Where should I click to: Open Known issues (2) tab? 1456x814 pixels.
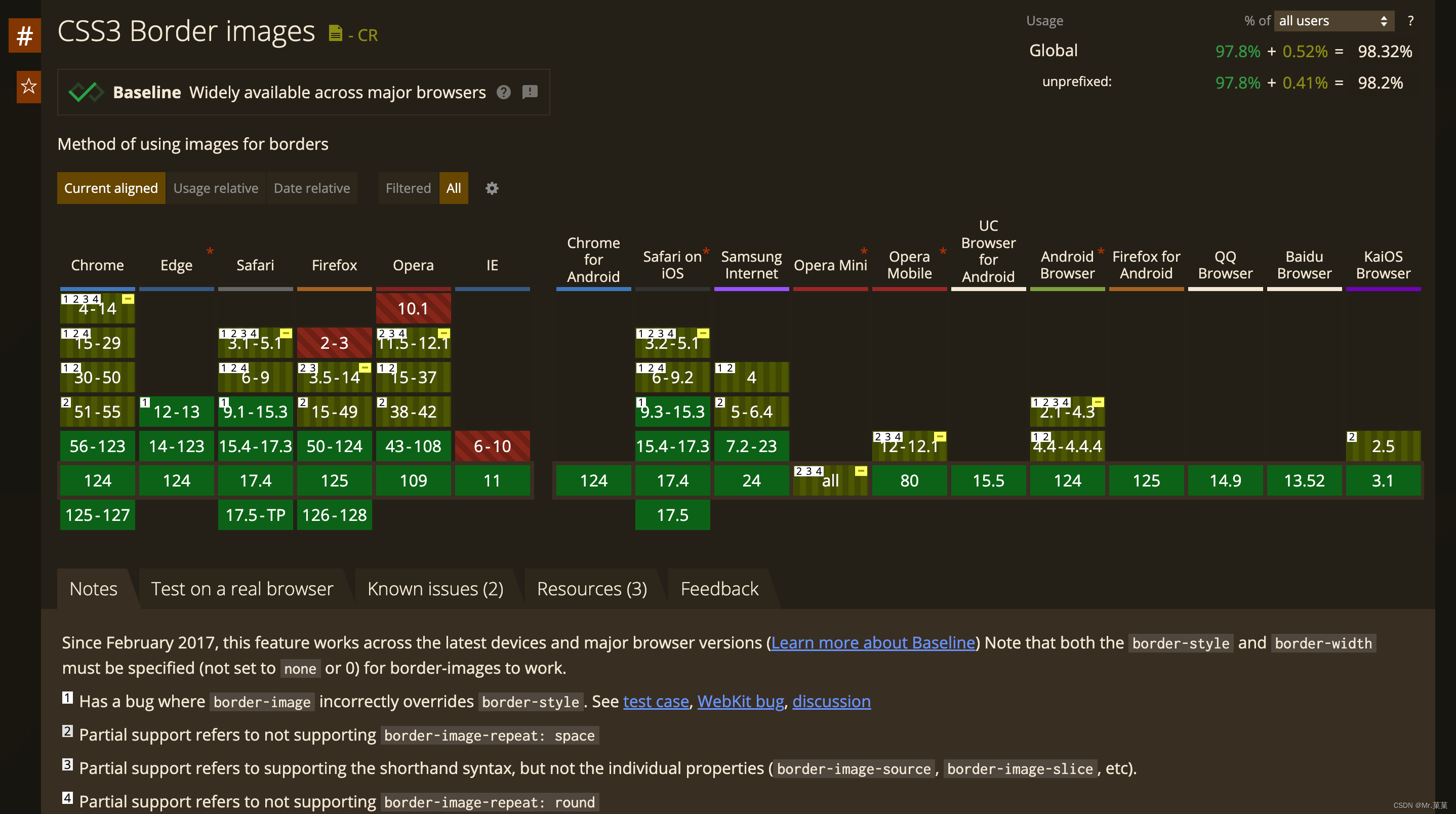(x=435, y=588)
